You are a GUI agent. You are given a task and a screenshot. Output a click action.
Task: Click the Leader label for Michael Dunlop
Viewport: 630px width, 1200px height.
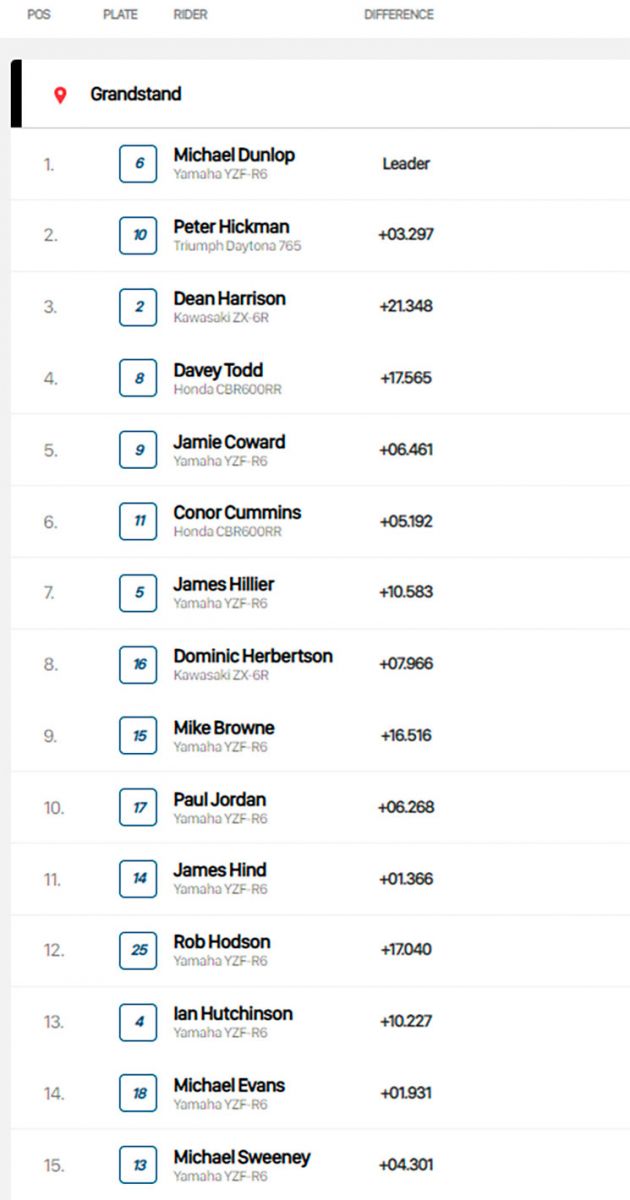point(406,164)
